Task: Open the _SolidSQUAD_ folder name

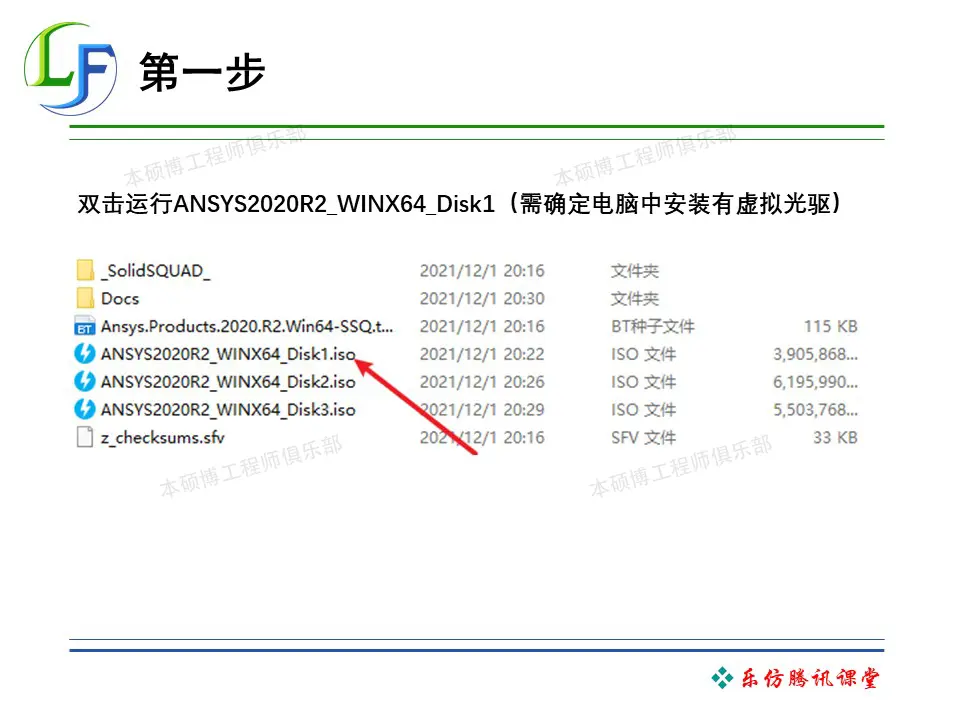Action: pyautogui.click(x=156, y=271)
